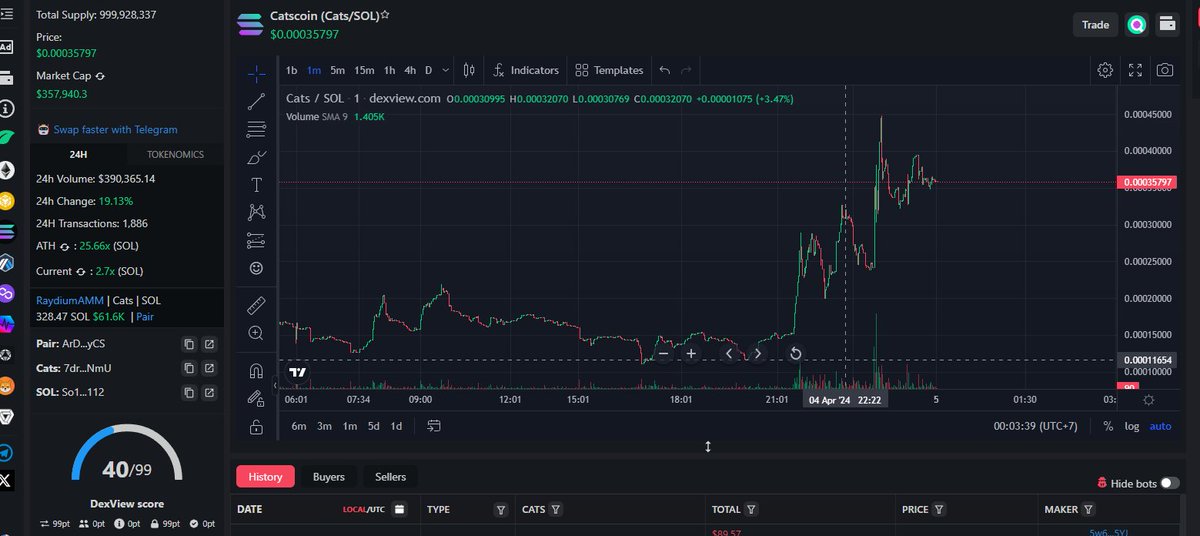
Task: Copy the Cats token address
Action: click(x=189, y=368)
